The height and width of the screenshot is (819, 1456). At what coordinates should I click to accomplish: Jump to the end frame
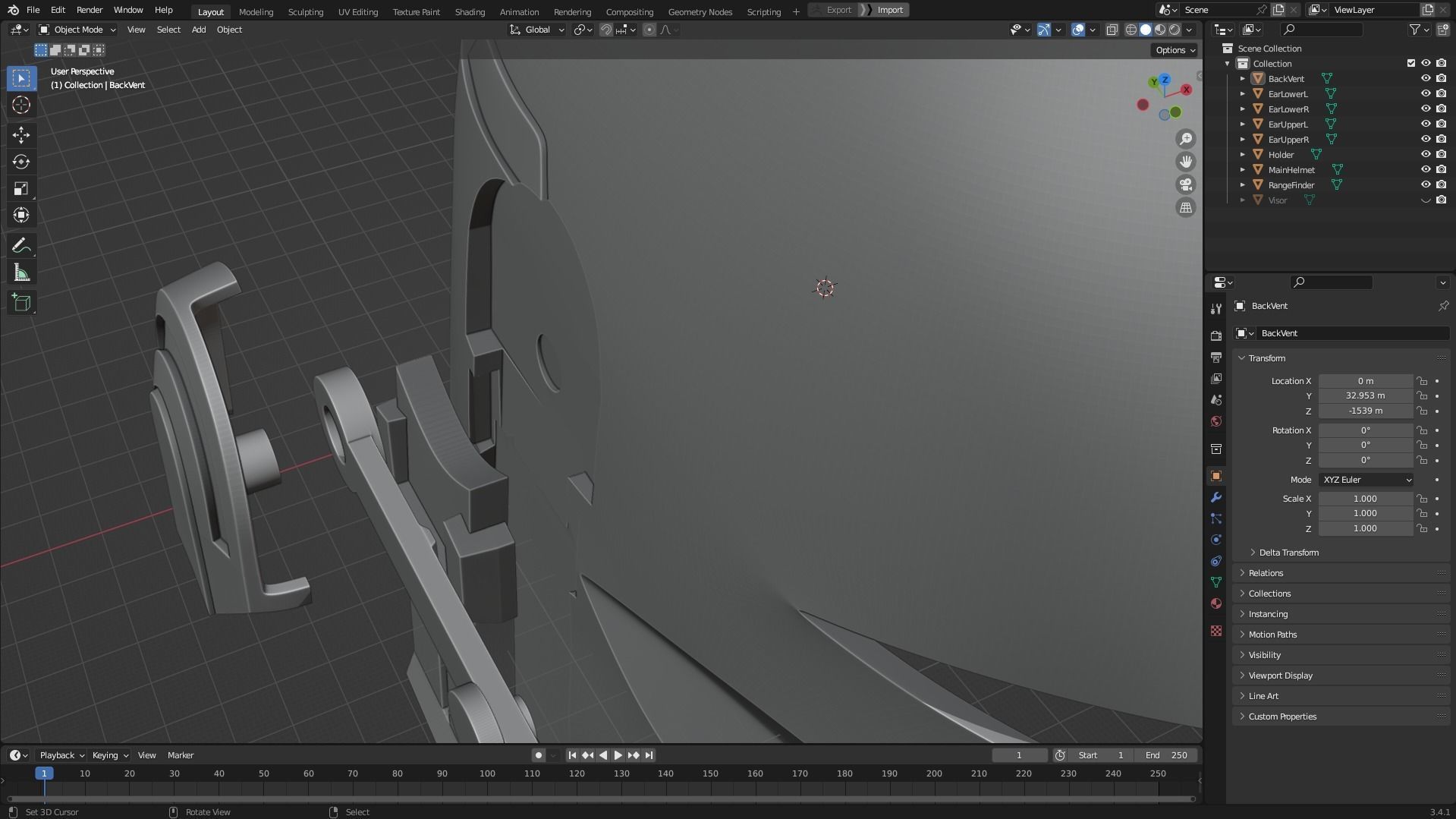(649, 755)
